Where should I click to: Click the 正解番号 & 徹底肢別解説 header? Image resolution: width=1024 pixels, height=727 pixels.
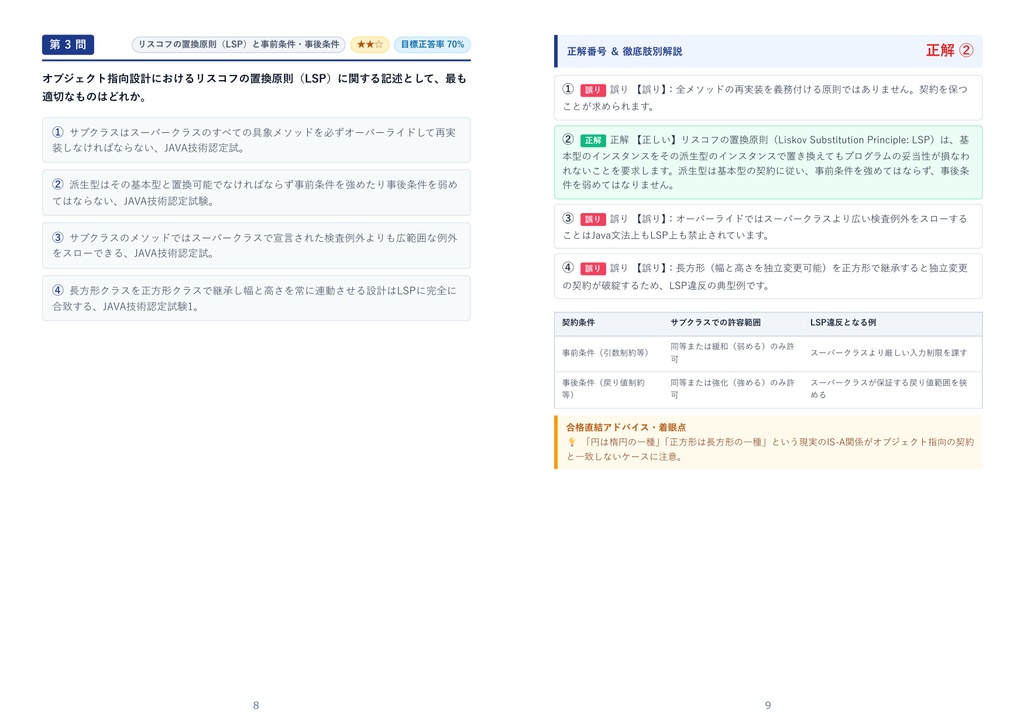point(624,52)
